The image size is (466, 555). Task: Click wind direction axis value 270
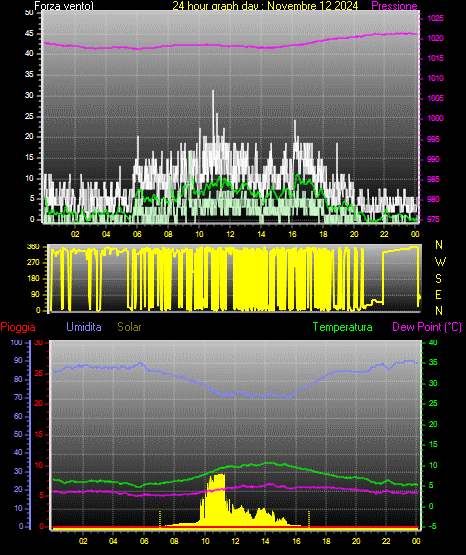pos(33,263)
